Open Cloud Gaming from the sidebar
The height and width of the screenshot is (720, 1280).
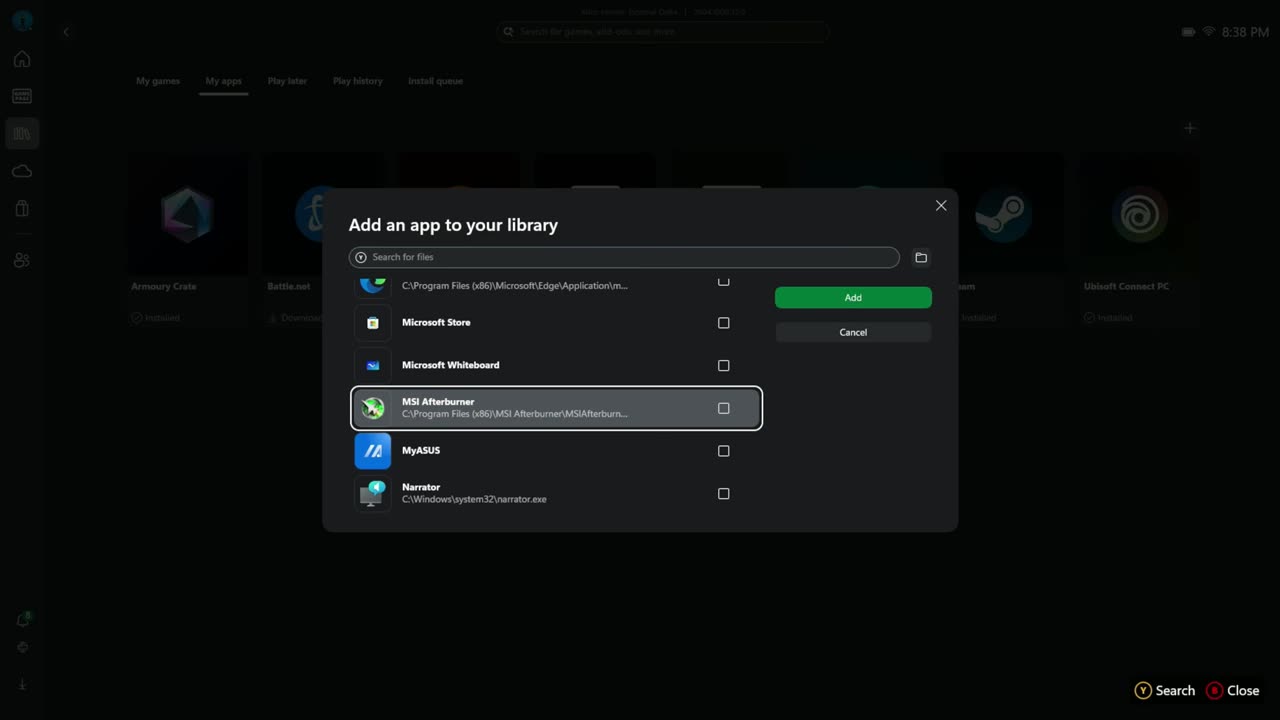[x=22, y=171]
